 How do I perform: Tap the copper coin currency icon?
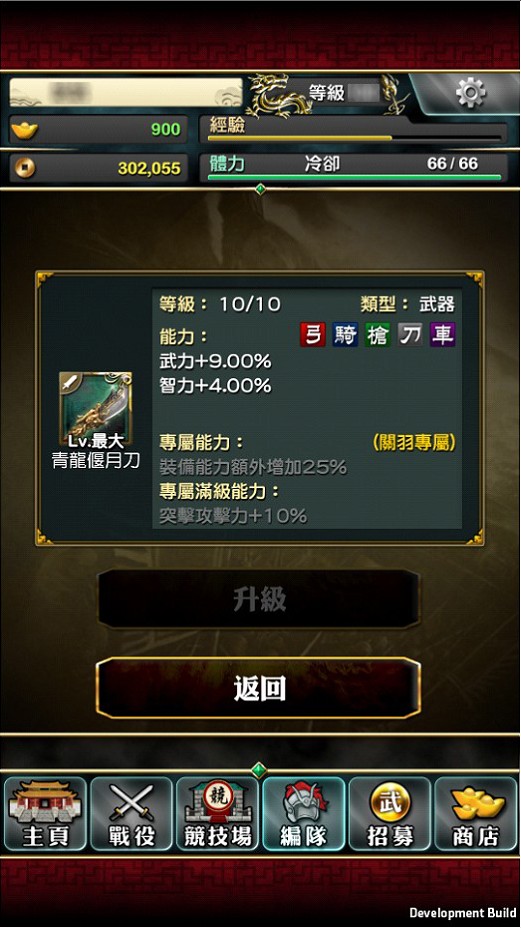(x=25, y=168)
